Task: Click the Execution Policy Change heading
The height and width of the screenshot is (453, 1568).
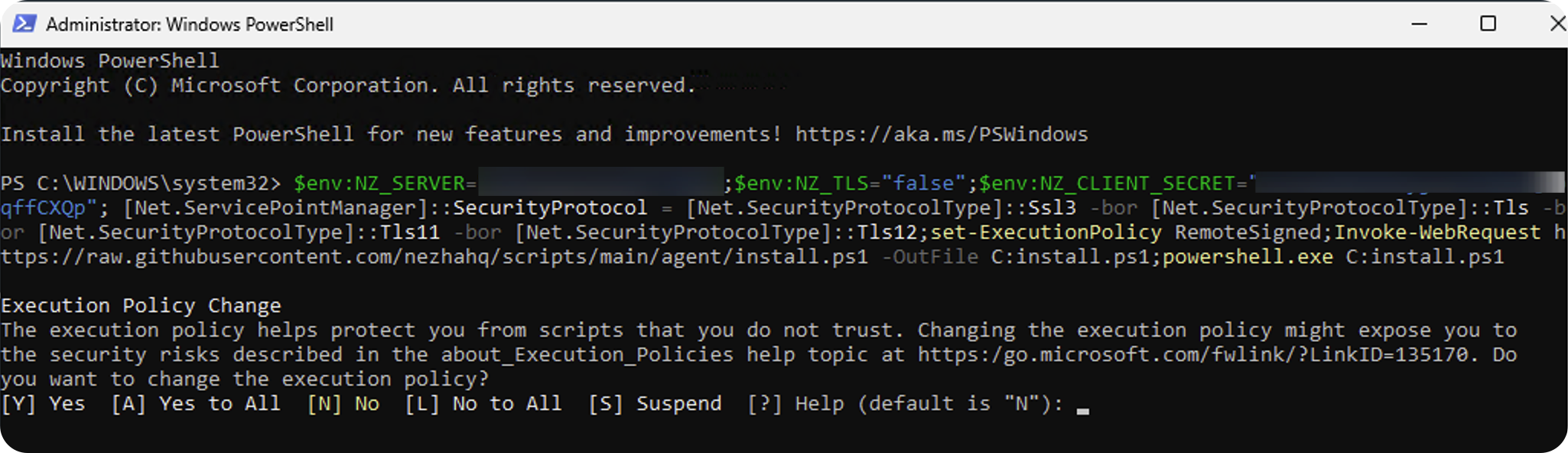Action: click(141, 306)
